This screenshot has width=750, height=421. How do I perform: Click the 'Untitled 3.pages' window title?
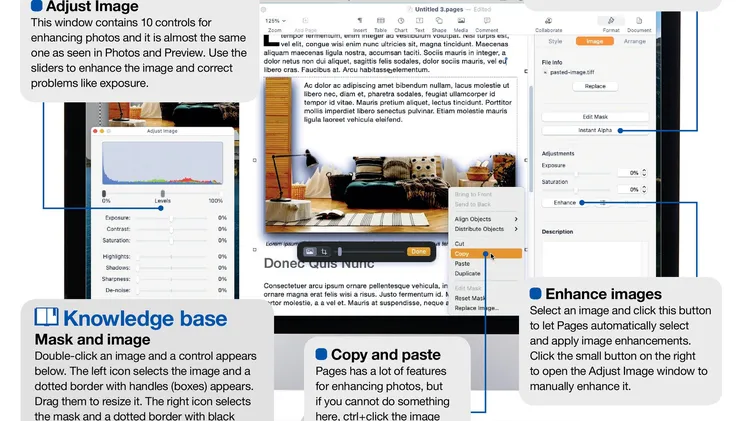tap(439, 9)
